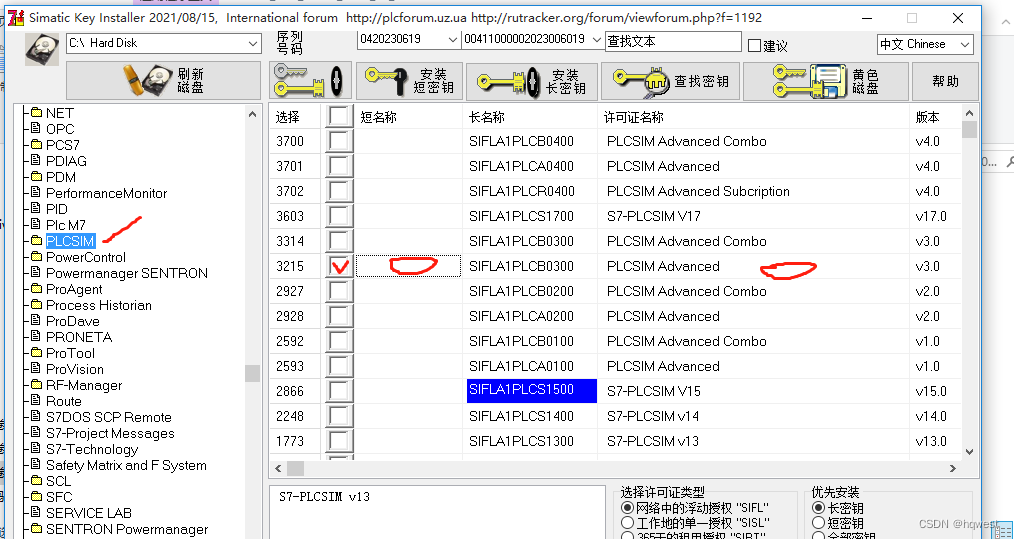Screen dimensions: 1014x539
Task: Check the box for row 2866
Action: [x=339, y=391]
